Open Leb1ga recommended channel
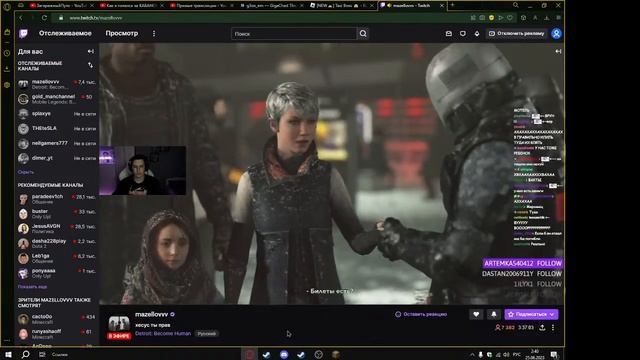This screenshot has width=640, height=360. (x=57, y=258)
